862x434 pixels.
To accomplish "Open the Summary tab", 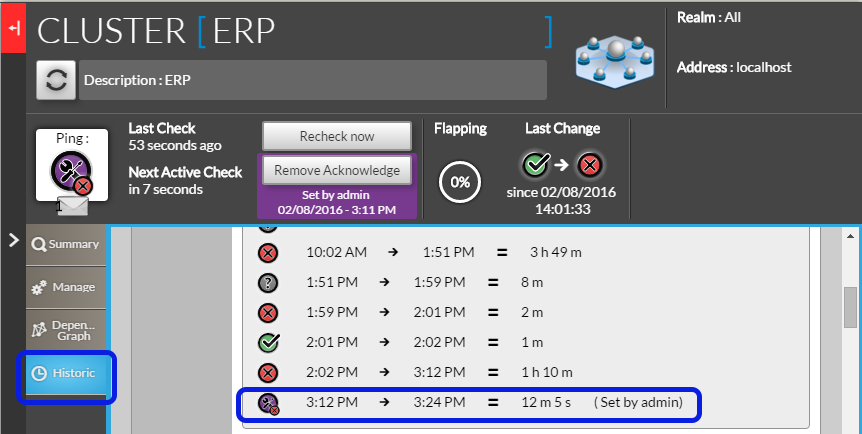I will 66,245.
